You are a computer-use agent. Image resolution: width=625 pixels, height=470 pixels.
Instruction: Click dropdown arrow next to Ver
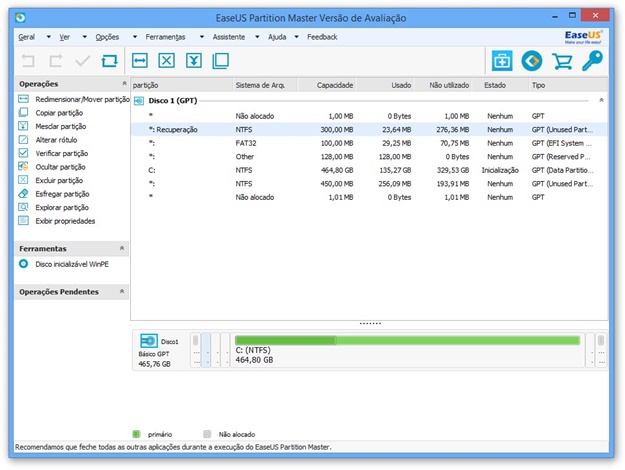(85, 37)
